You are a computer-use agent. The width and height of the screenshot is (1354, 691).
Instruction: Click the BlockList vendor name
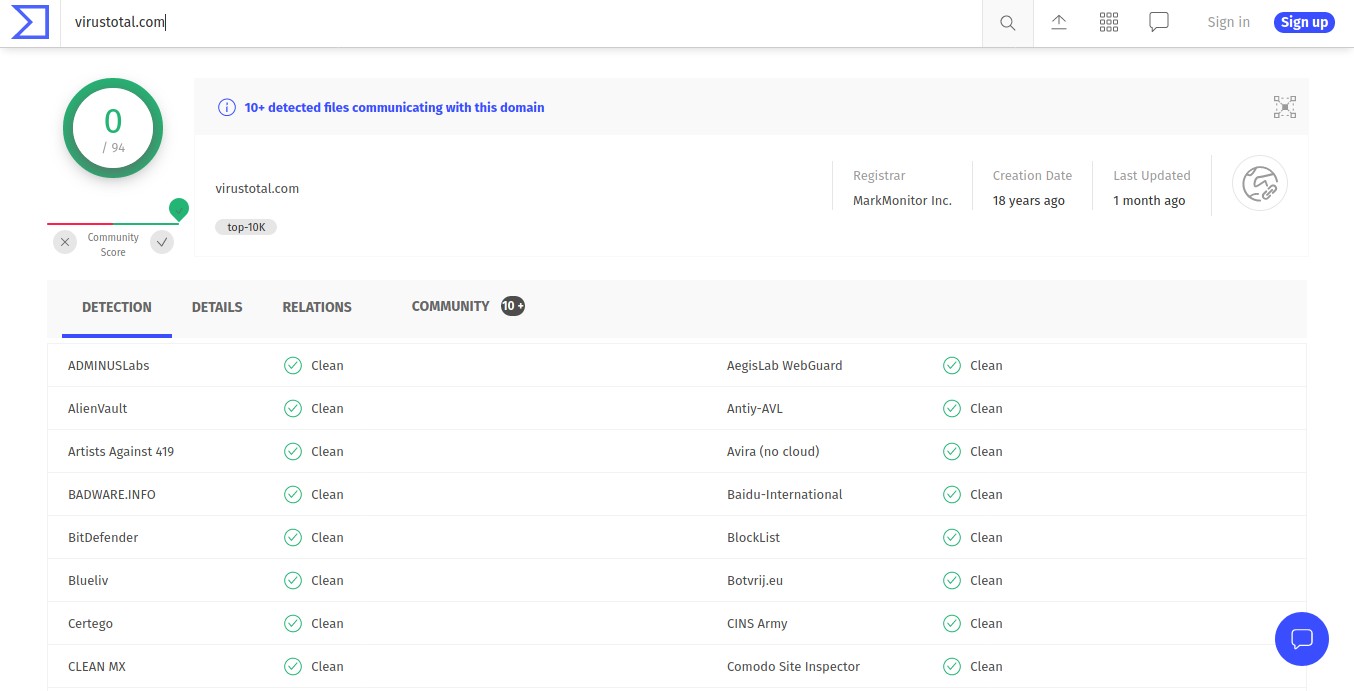(x=754, y=537)
